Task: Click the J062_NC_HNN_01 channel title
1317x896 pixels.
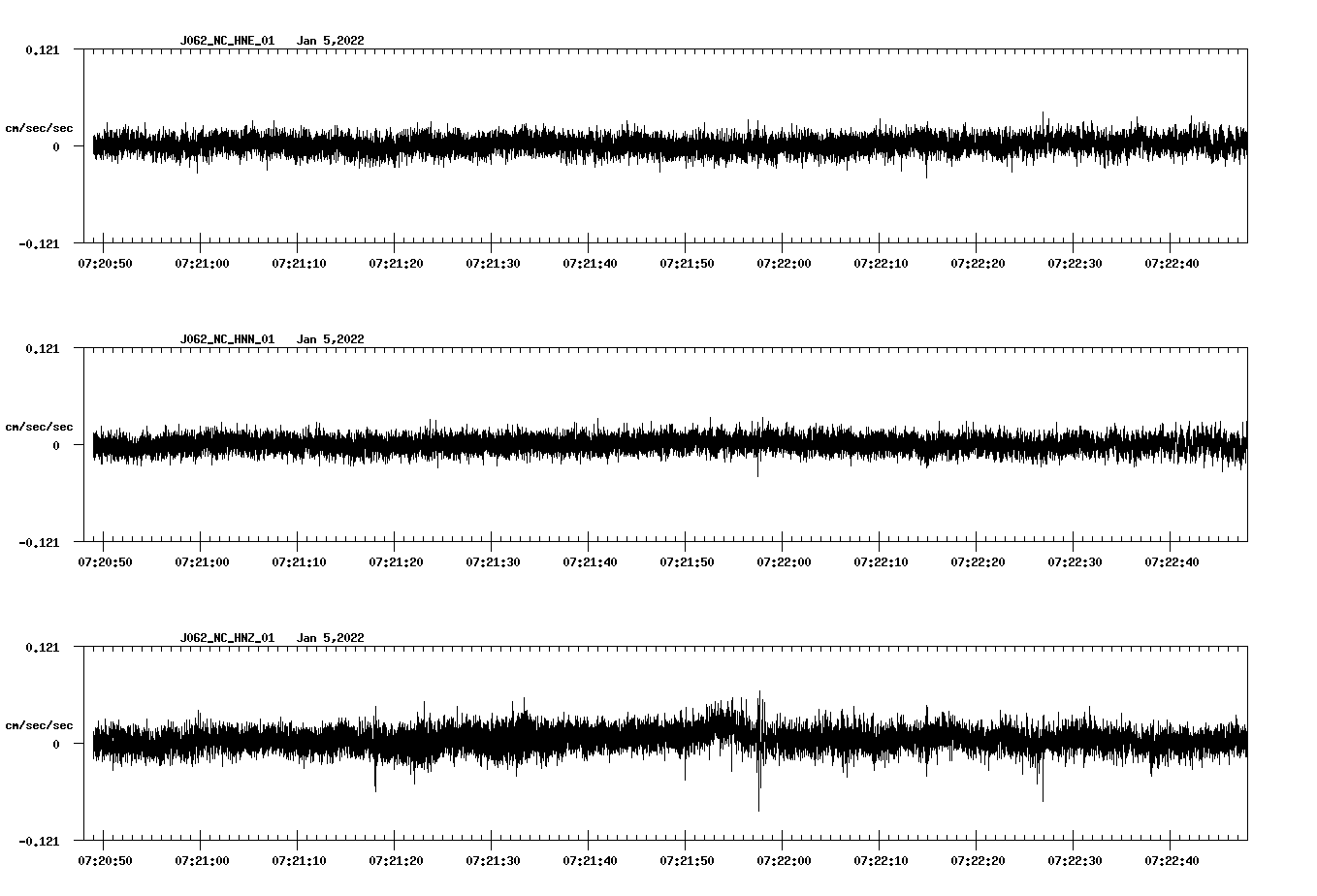Action: coord(227,339)
